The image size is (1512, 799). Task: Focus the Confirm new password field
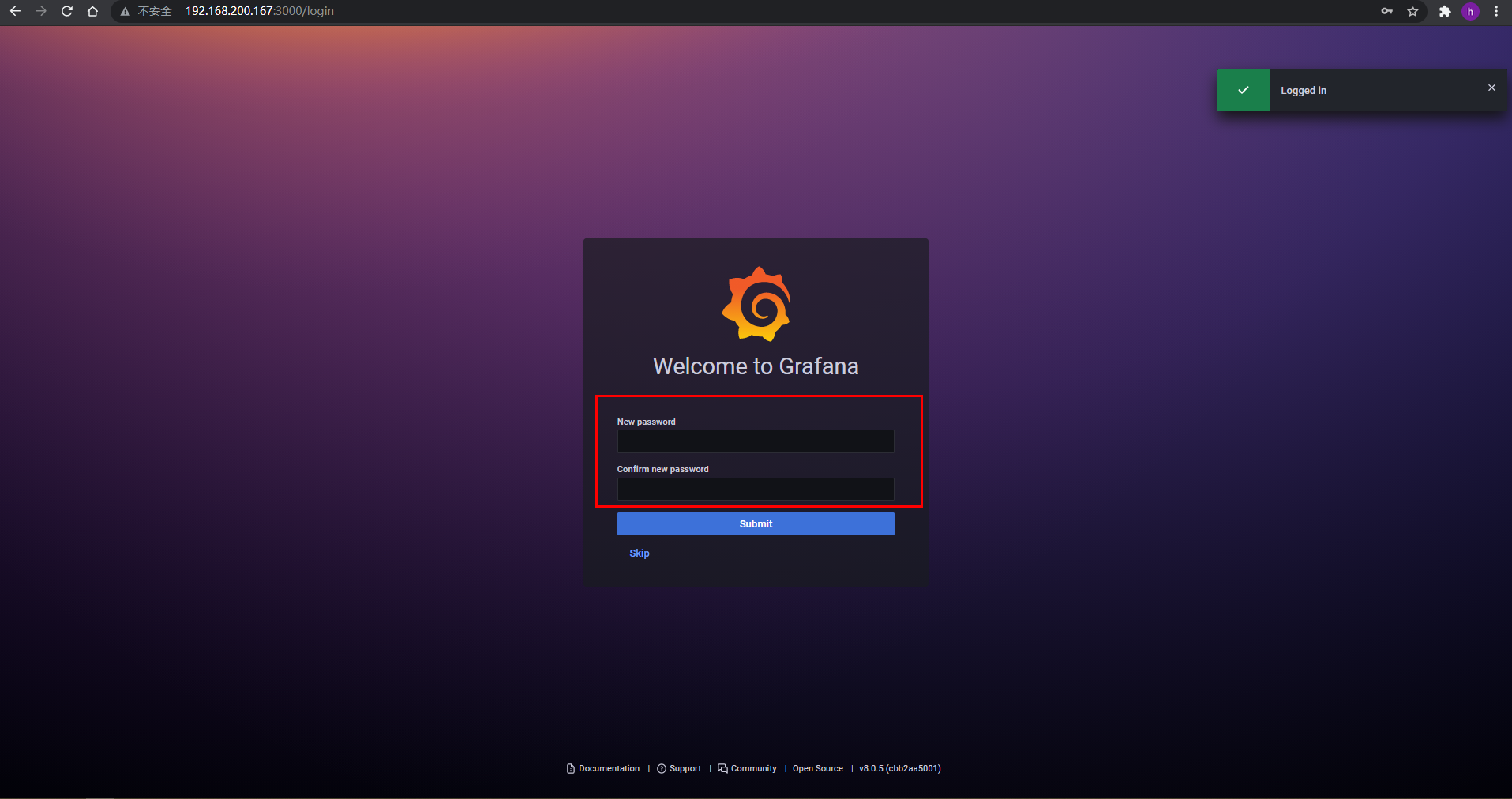[x=756, y=489]
